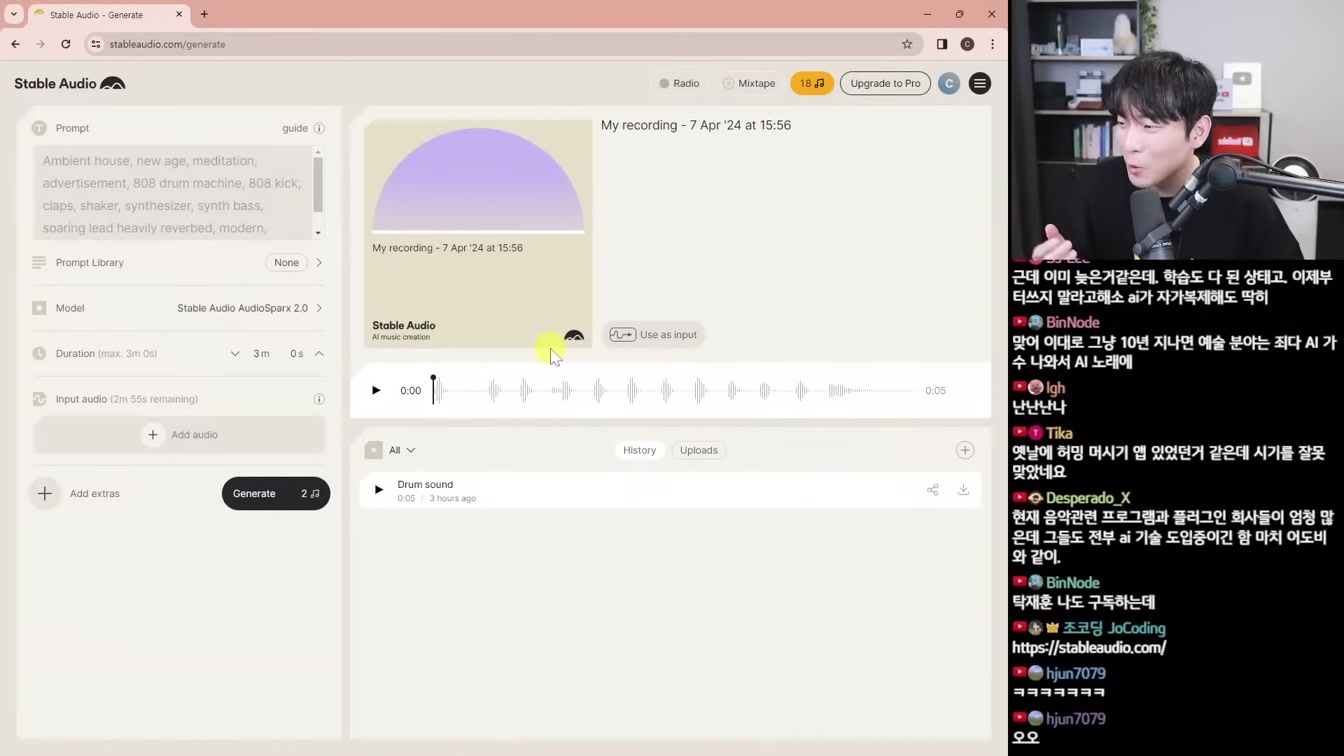Click the Generate button
The height and width of the screenshot is (756, 1344).
[276, 494]
